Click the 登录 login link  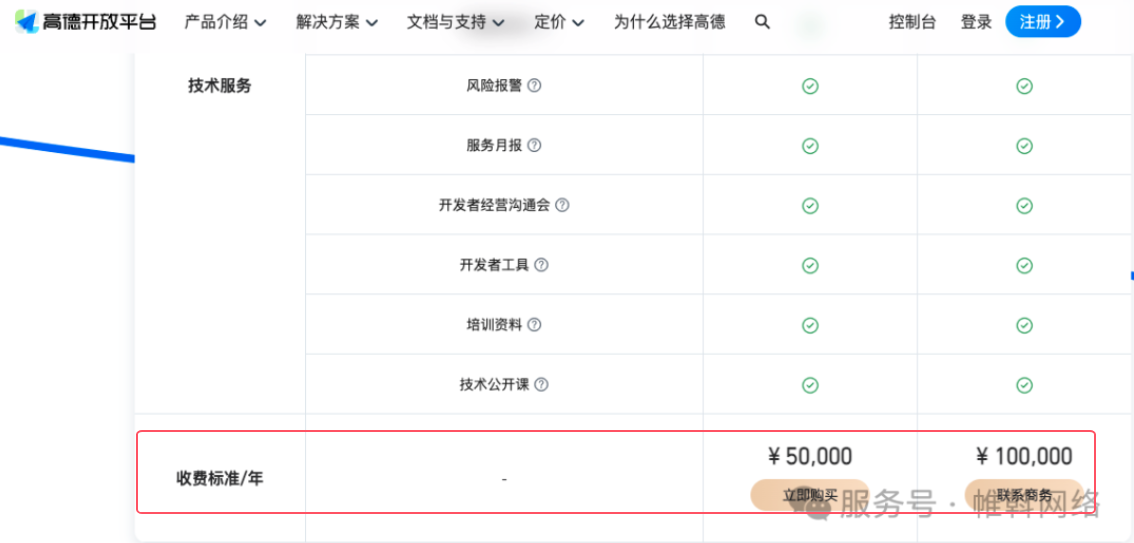tap(976, 22)
